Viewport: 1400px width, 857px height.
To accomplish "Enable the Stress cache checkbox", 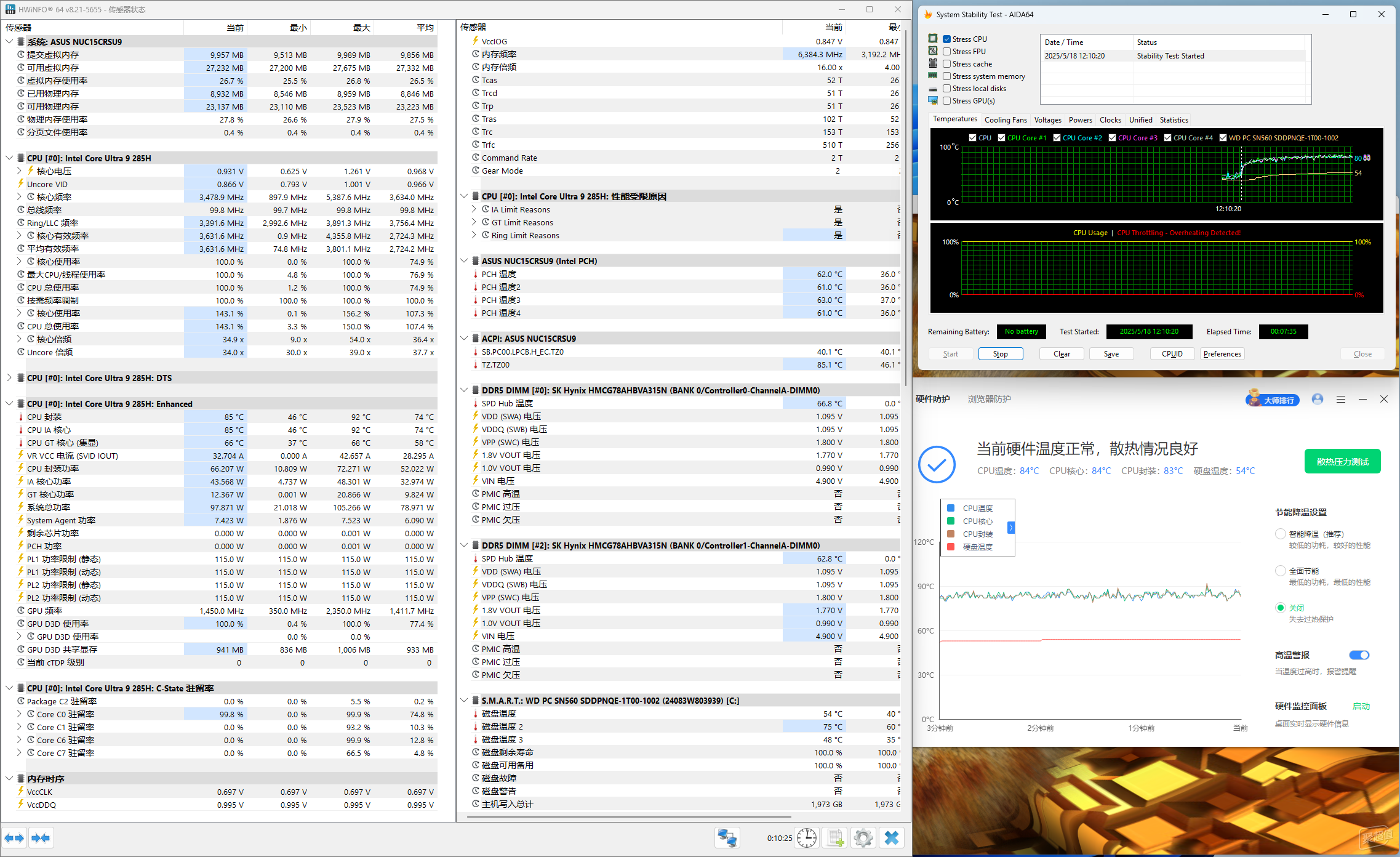I will (947, 63).
